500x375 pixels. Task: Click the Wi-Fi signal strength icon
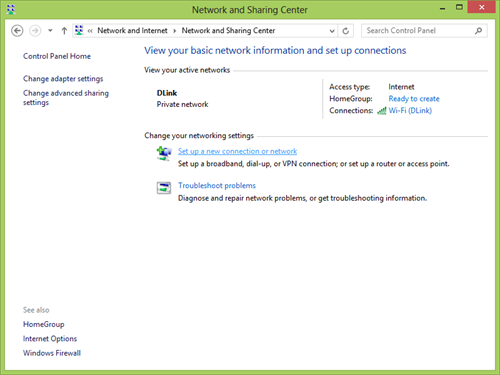coord(382,111)
